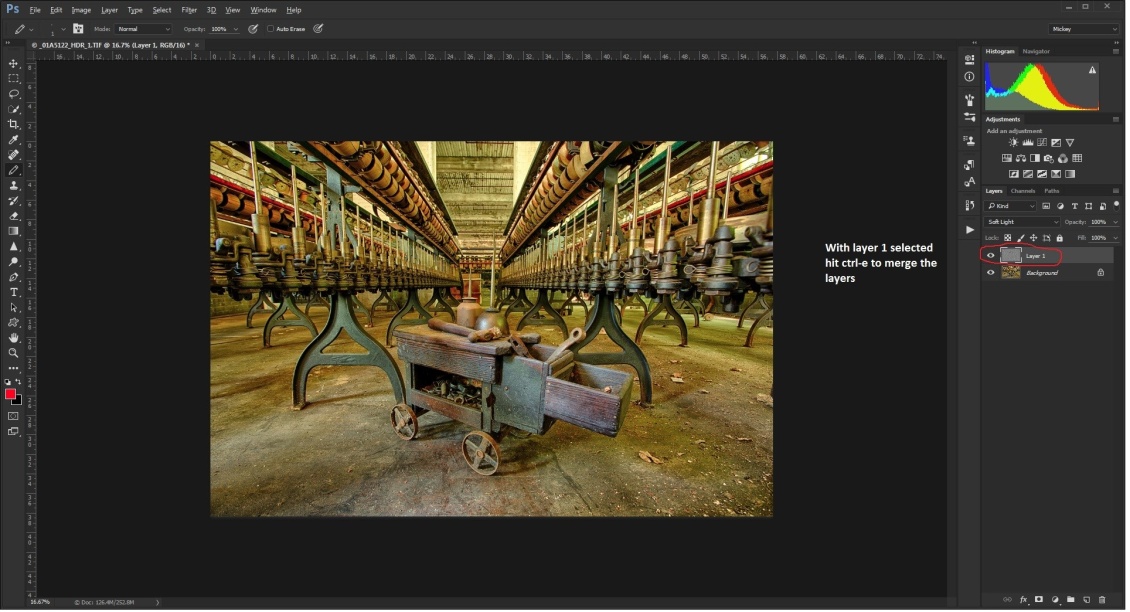Toggle Lock transparent pixels
The image size is (1130, 612).
click(x=1007, y=238)
